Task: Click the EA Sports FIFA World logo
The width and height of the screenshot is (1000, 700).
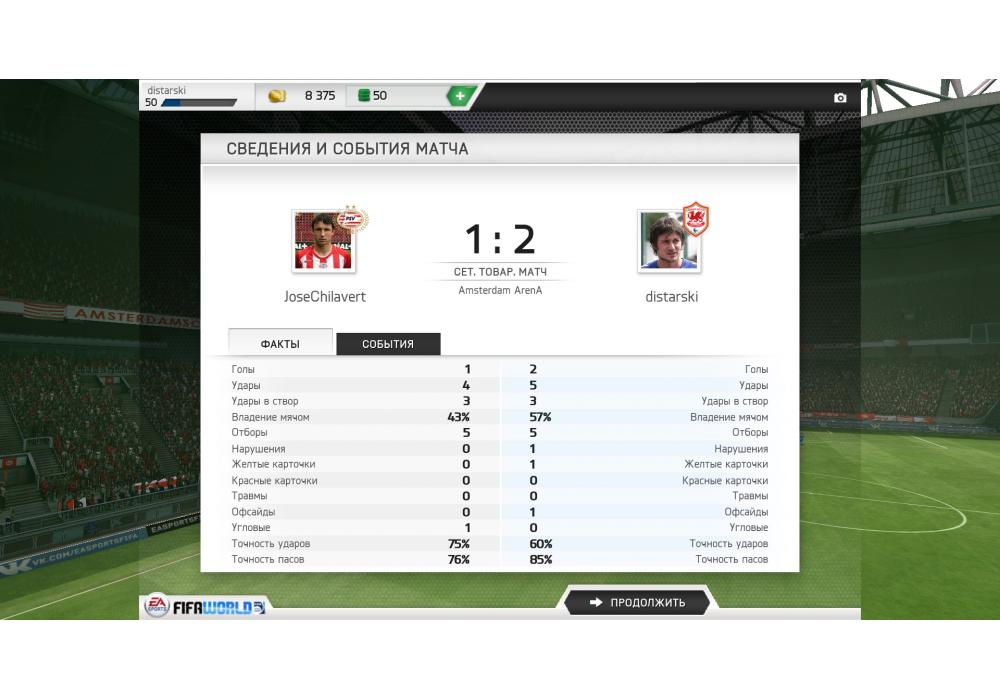Action: 205,606
